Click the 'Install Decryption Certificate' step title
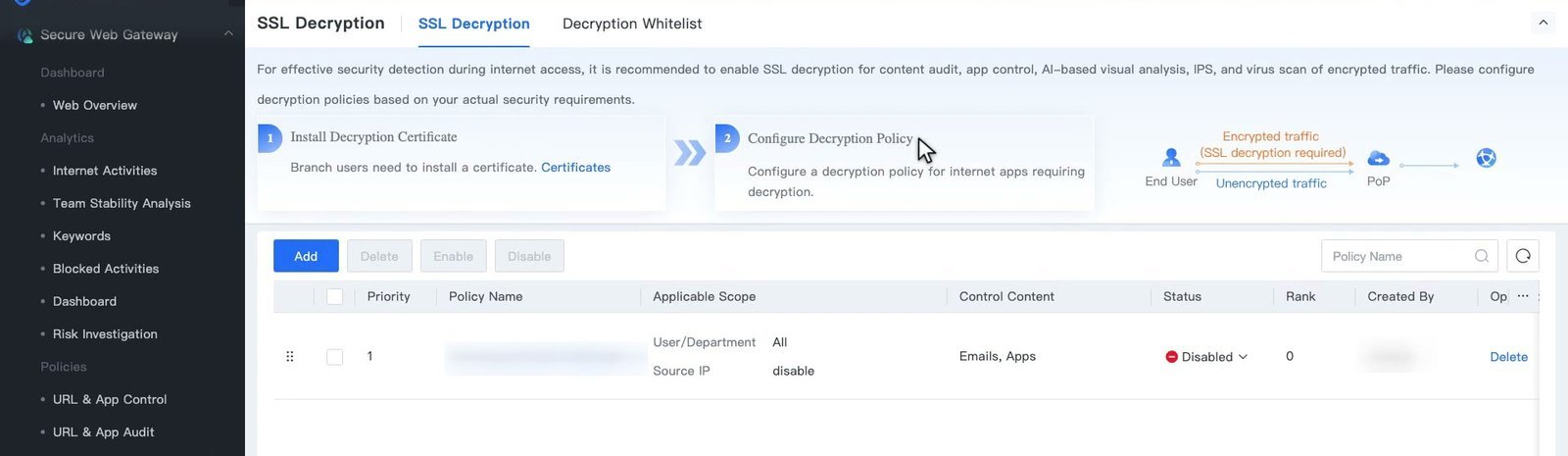Image resolution: width=1568 pixels, height=456 pixels. click(373, 137)
